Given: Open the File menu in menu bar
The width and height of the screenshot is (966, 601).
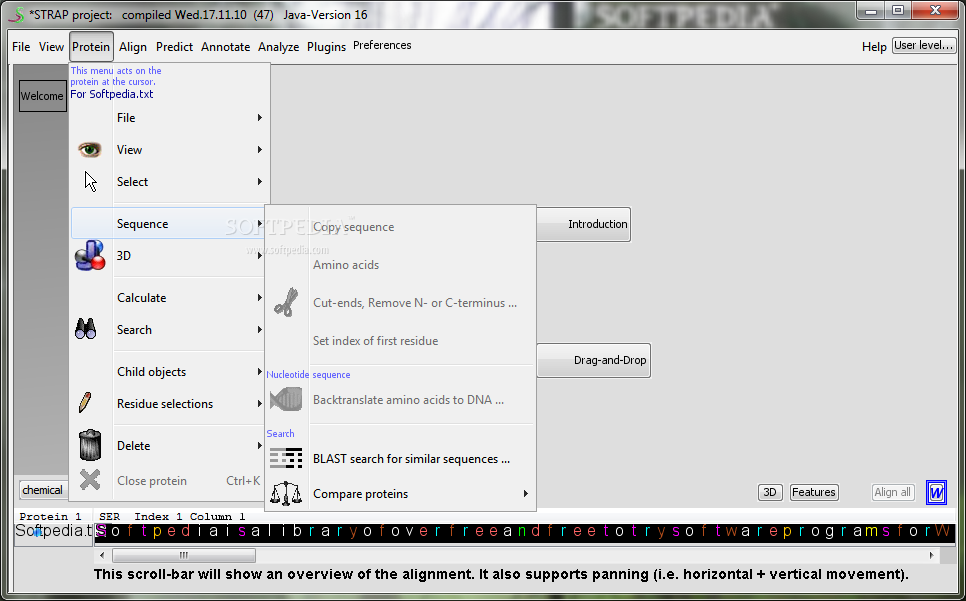Looking at the screenshot, I should point(21,47).
